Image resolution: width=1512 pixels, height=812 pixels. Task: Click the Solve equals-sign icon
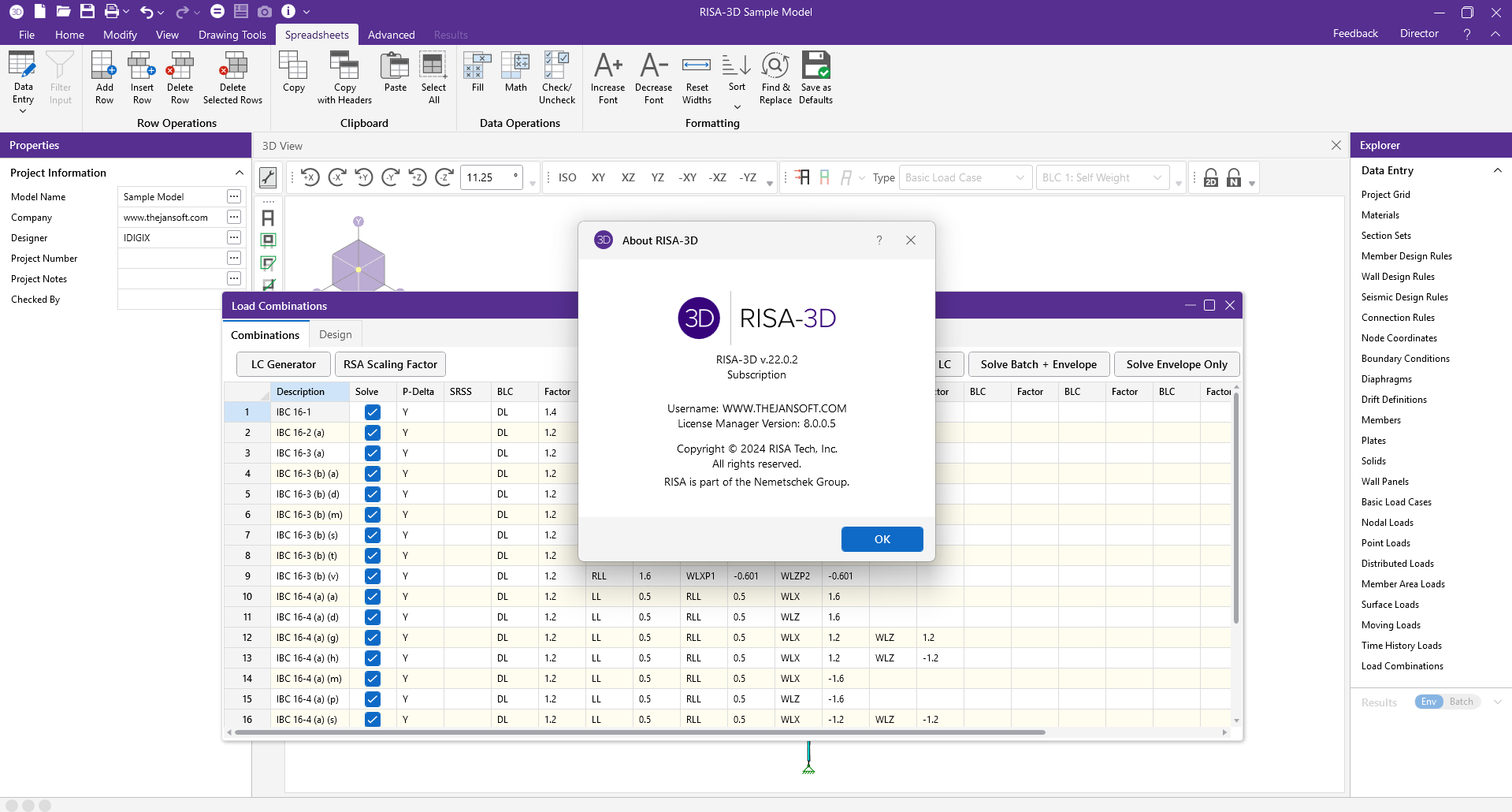[217, 12]
